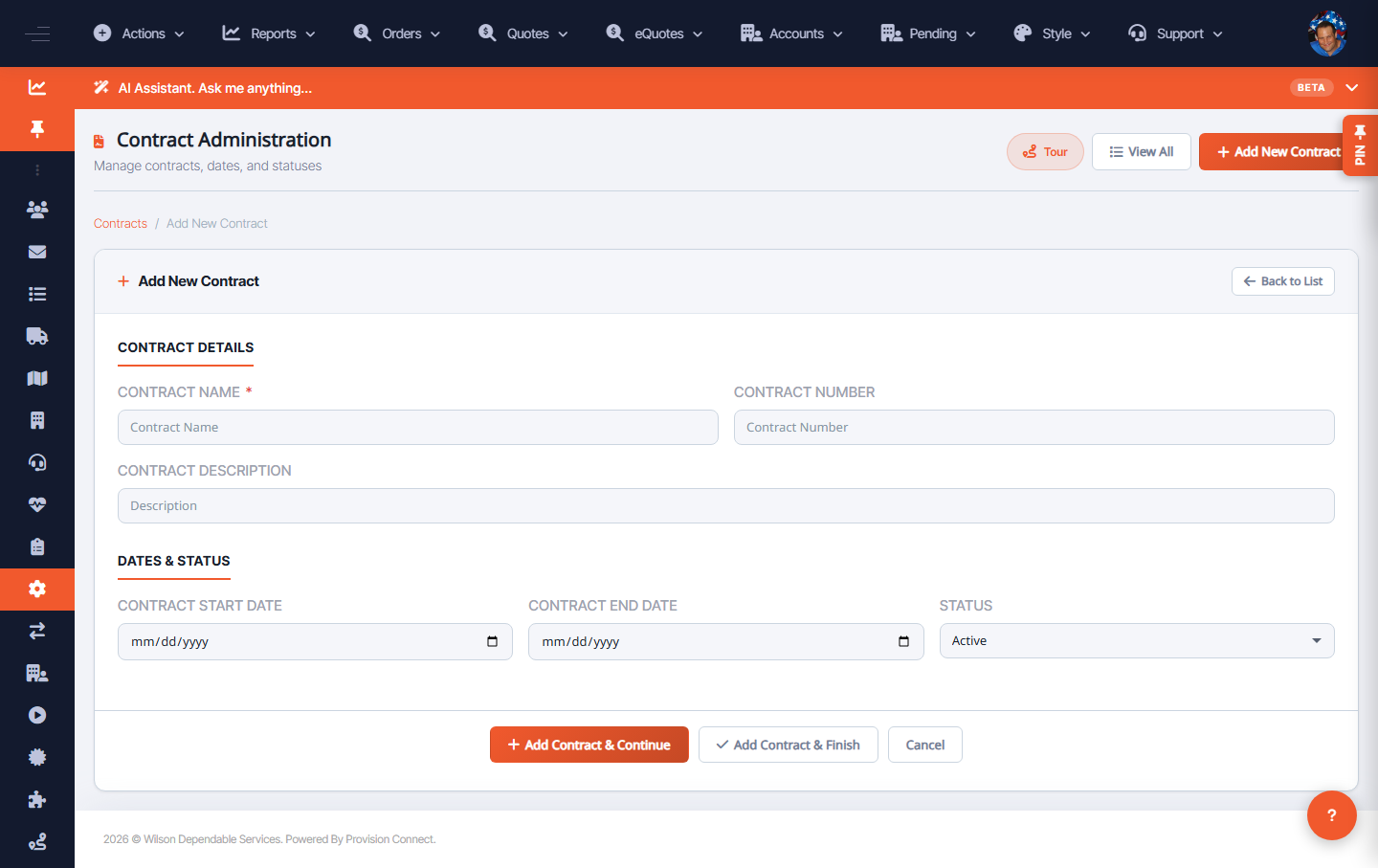Image resolution: width=1378 pixels, height=868 pixels.
Task: Focus the Contract Number field
Action: point(1034,428)
